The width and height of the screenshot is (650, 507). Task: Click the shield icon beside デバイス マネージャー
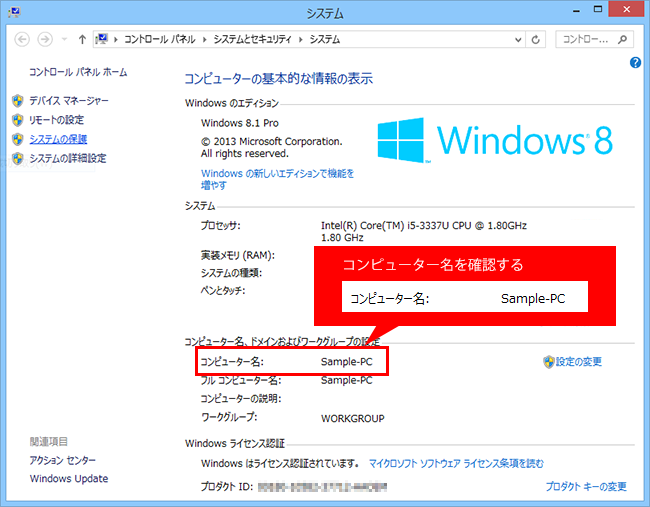click(17, 101)
